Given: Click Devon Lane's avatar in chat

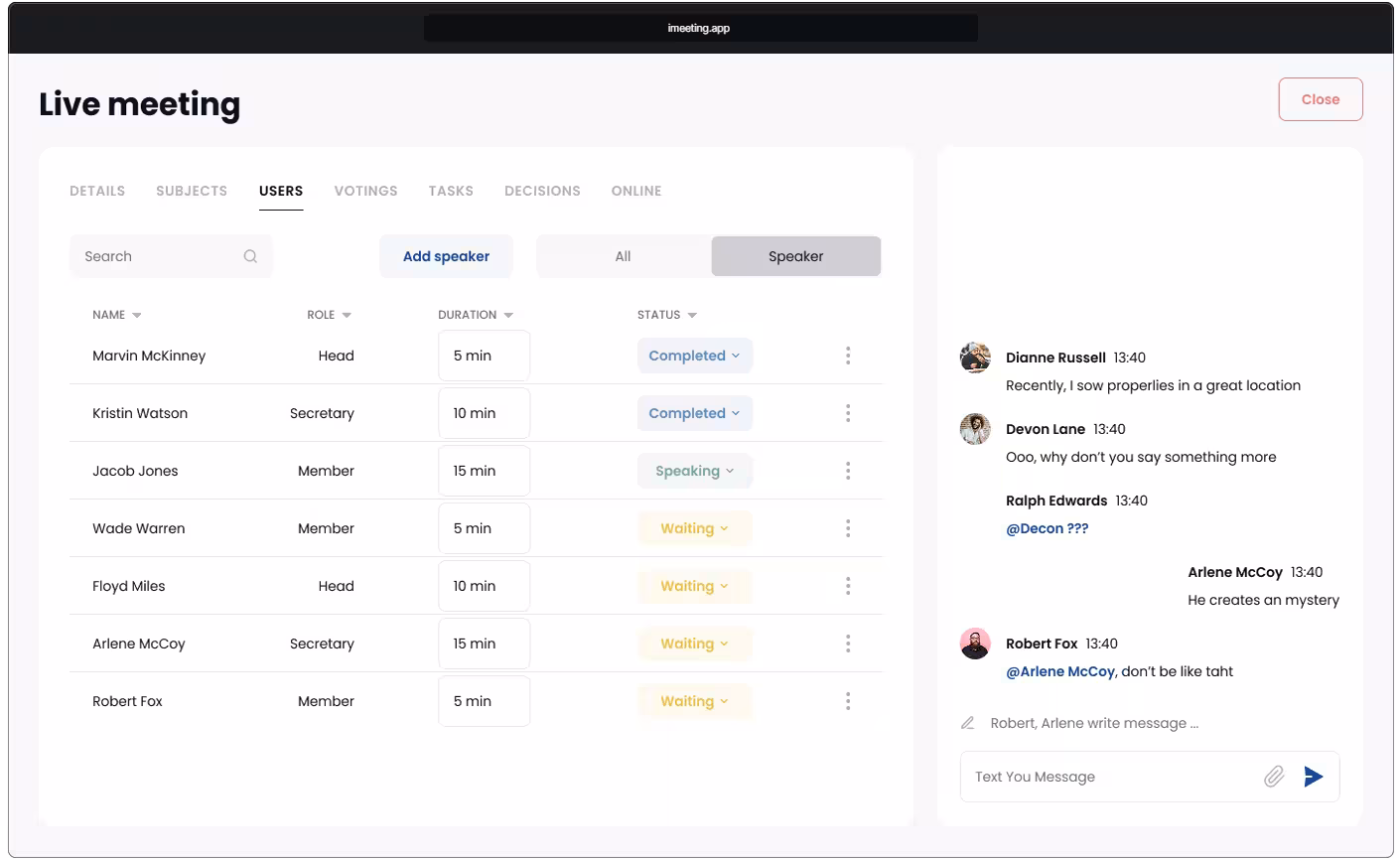Looking at the screenshot, I should (975, 429).
